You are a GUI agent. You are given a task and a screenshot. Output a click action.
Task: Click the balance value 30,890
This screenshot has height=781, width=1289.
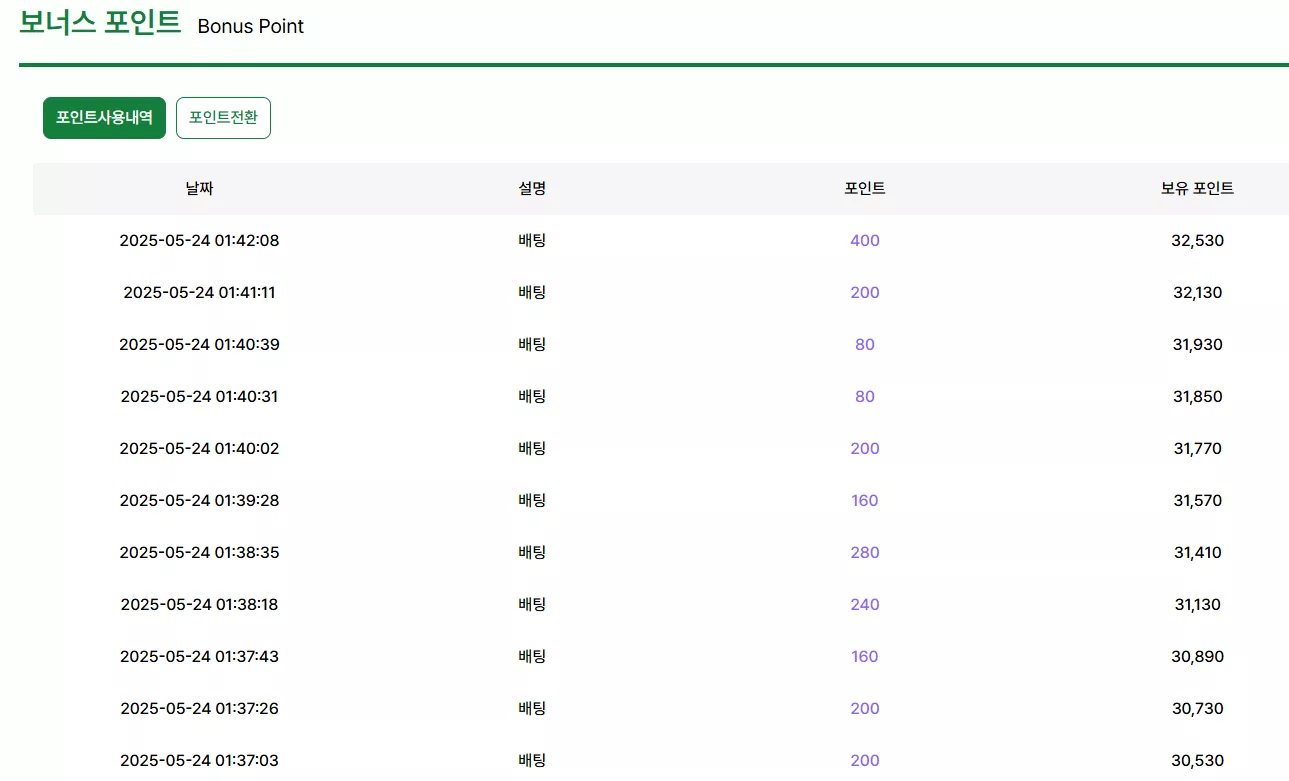click(x=1198, y=656)
